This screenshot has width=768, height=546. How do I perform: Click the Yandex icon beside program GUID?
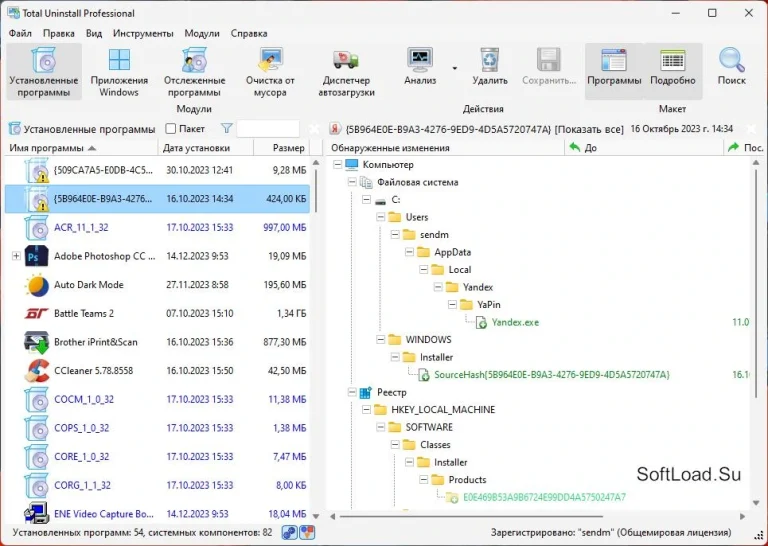pos(335,129)
